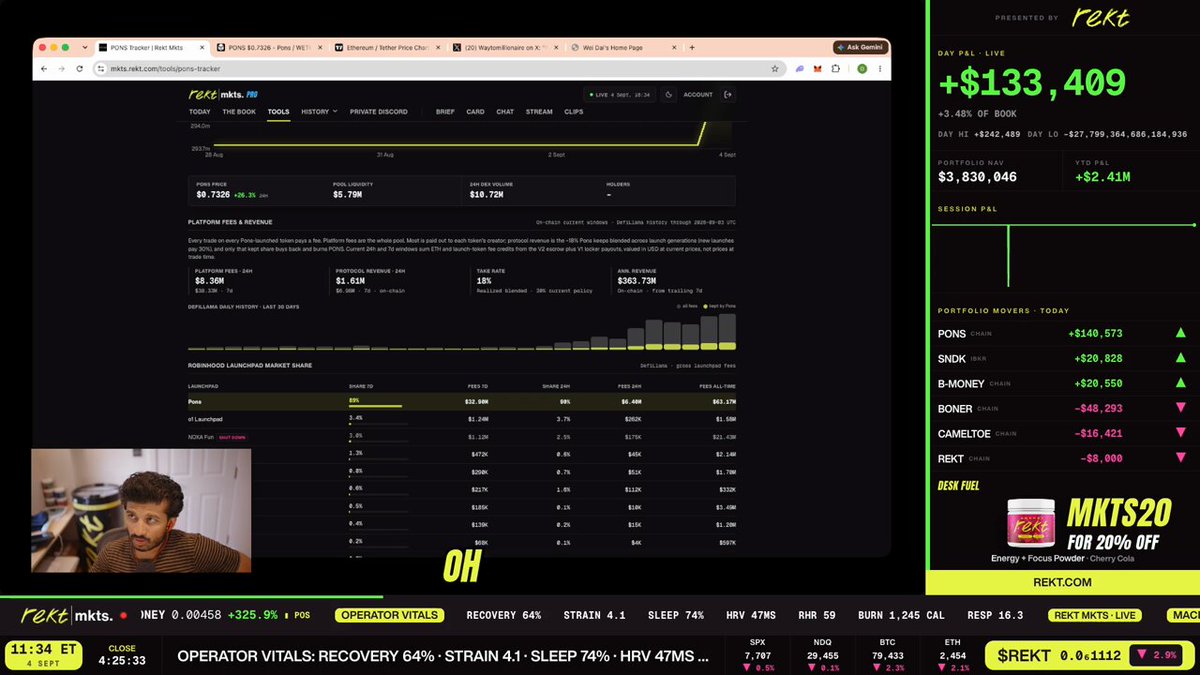Click the Pons row's 89% share bar
Screen dimensions: 1200x675
click(375, 406)
